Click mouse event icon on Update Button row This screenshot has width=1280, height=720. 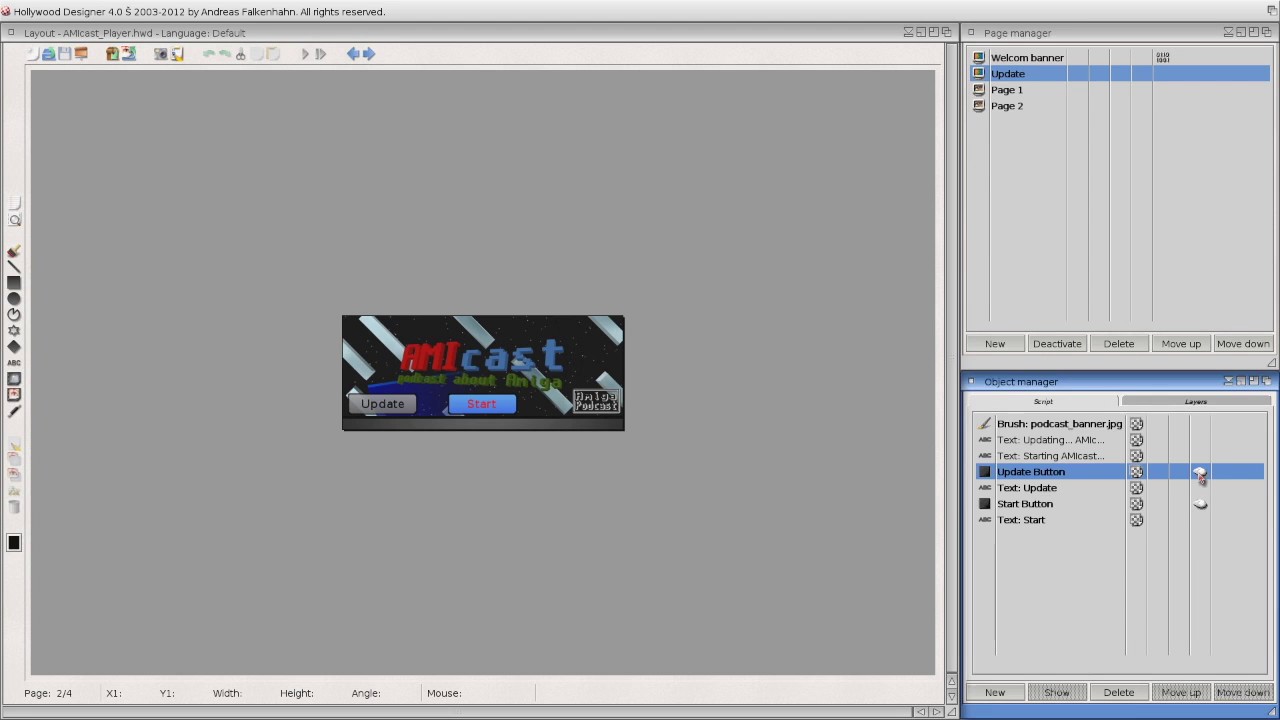tap(1200, 472)
